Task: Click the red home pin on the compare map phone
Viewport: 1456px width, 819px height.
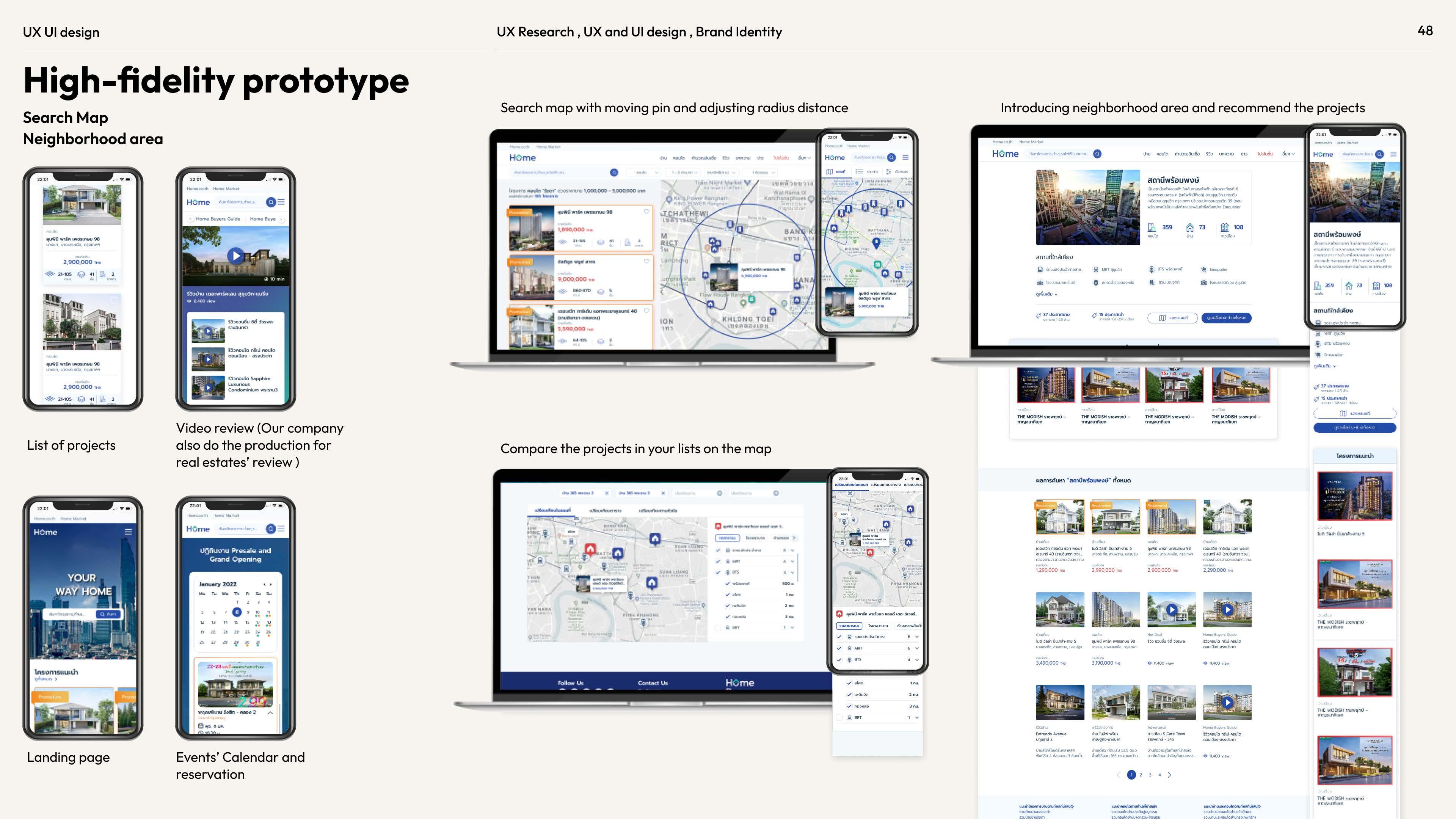Action: [x=871, y=552]
